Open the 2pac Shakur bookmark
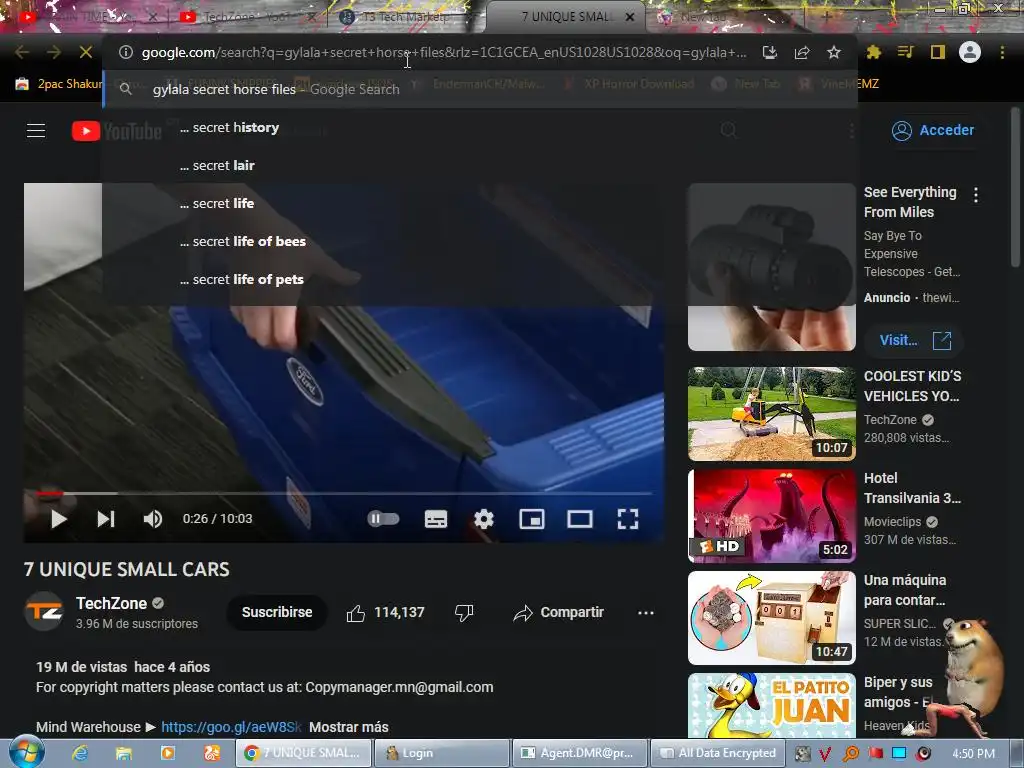Image resolution: width=1024 pixels, height=768 pixels. [59, 84]
